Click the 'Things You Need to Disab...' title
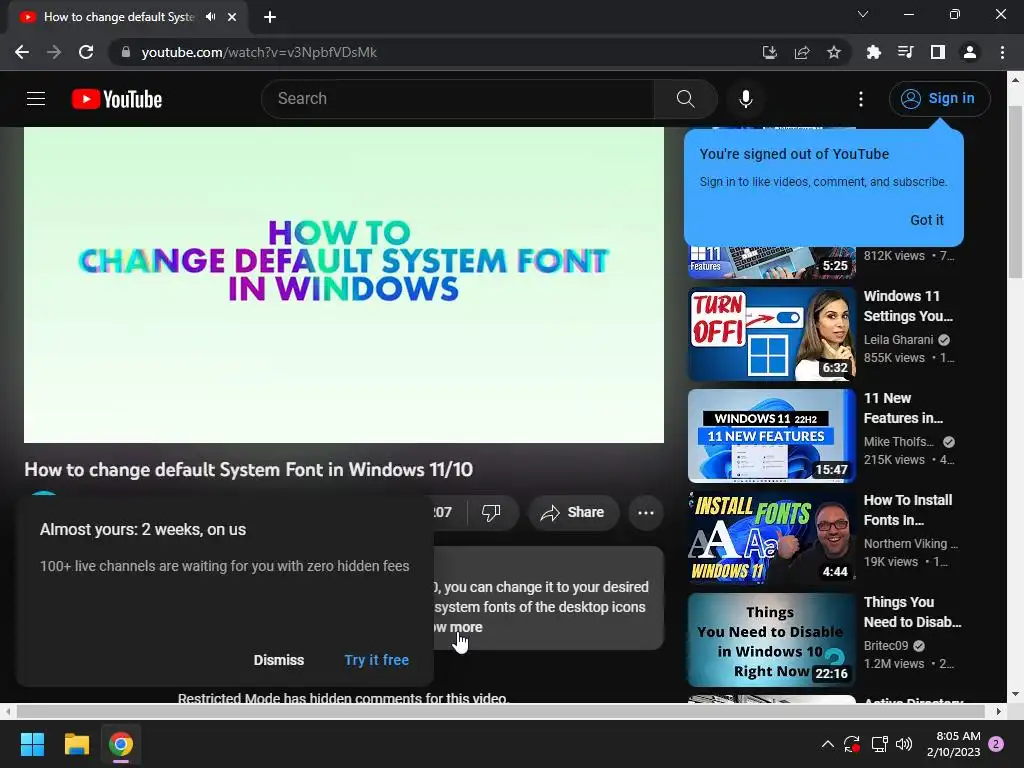The image size is (1024, 768). pyautogui.click(x=912, y=612)
